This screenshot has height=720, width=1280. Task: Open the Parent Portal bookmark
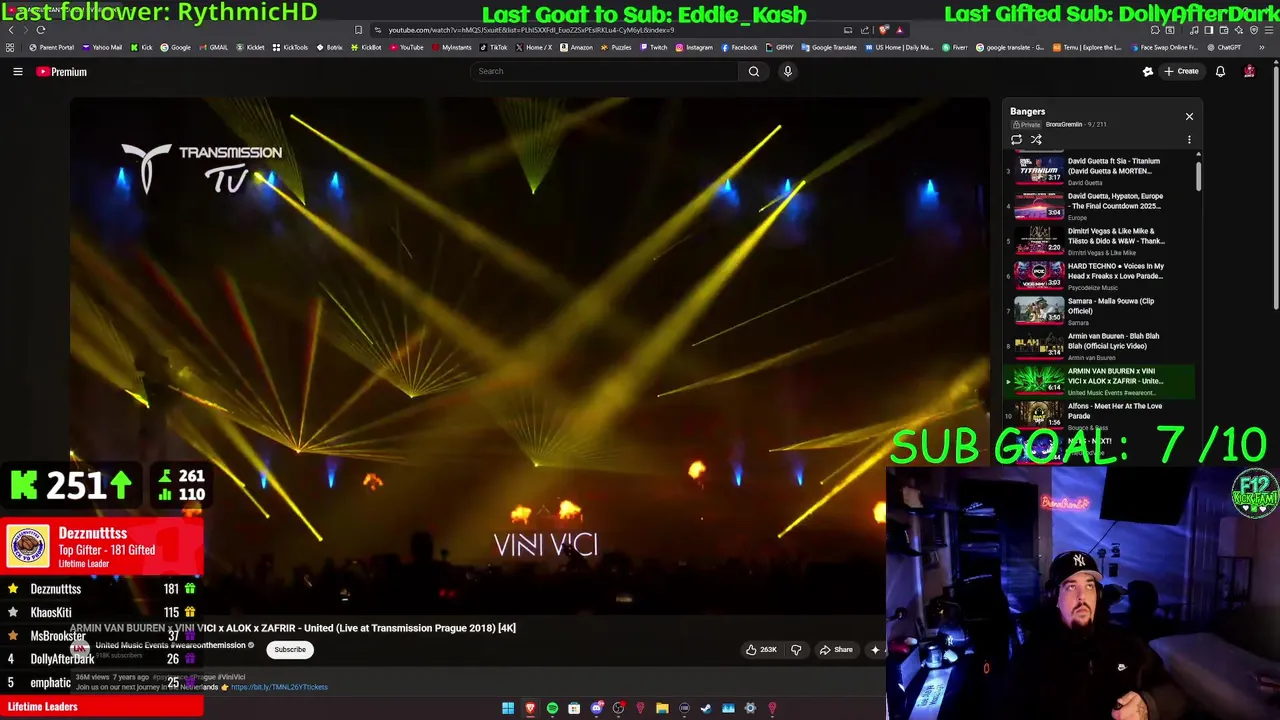pos(52,47)
